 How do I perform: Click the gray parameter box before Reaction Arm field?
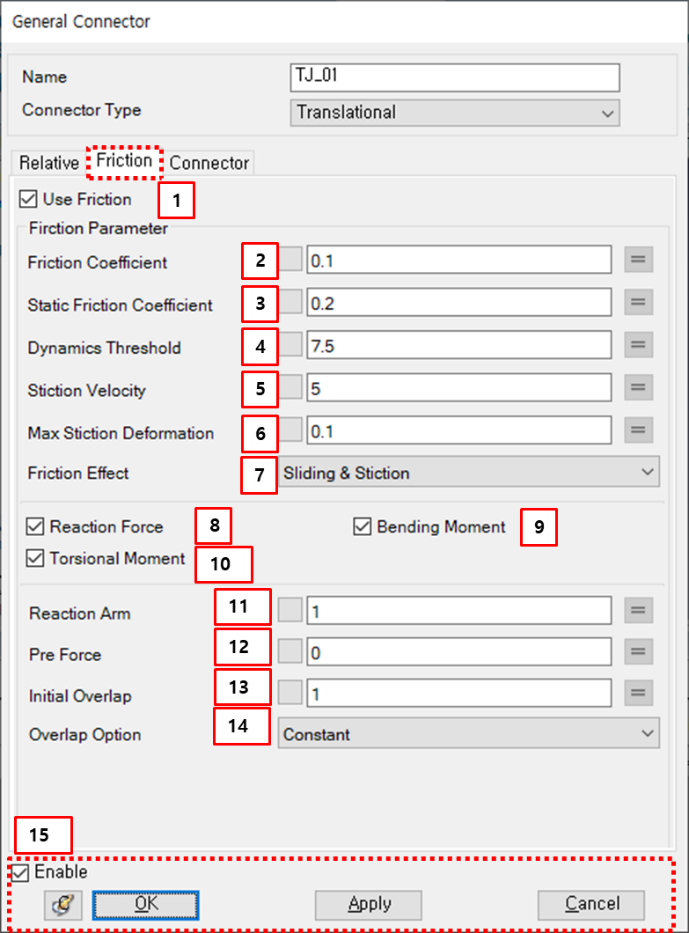point(290,610)
